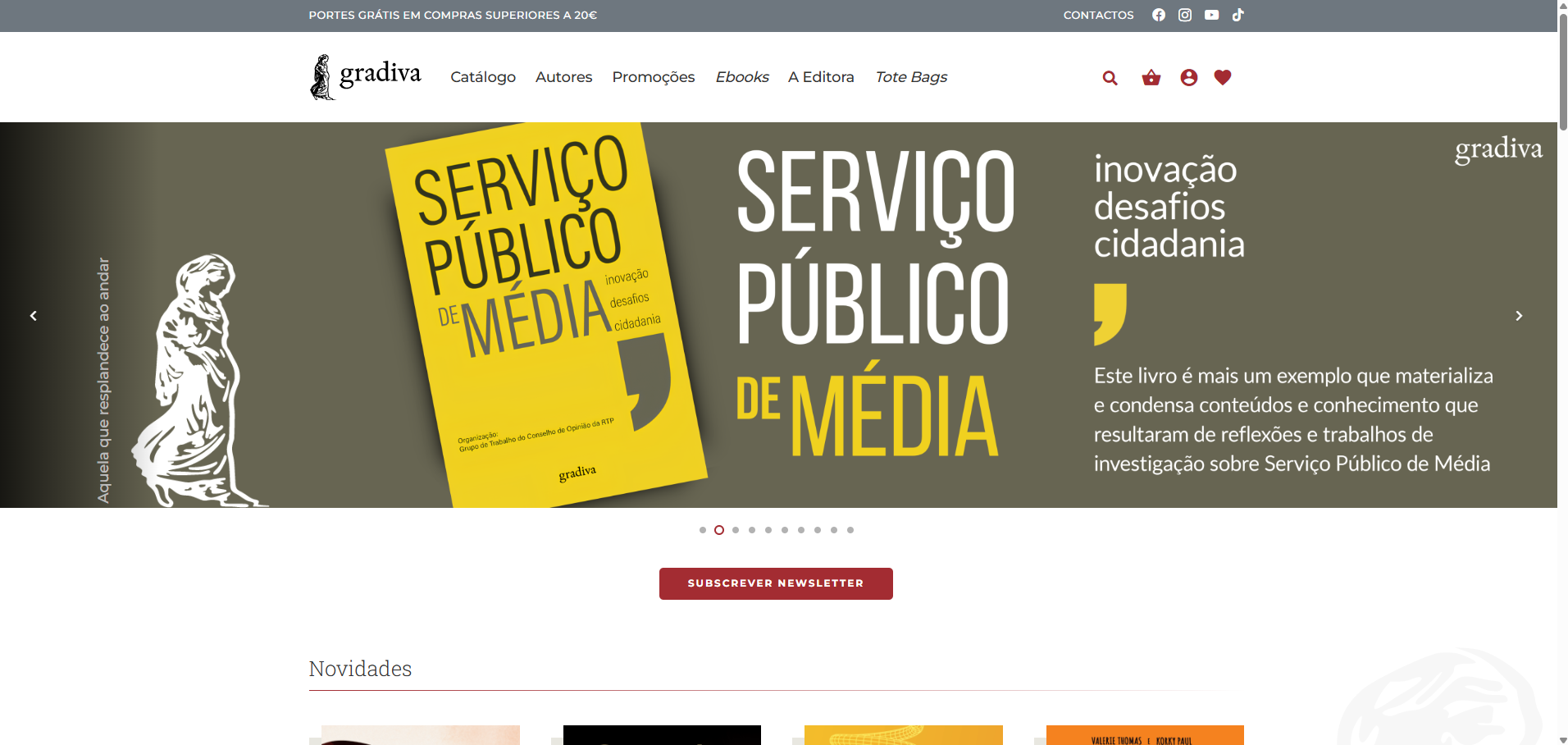Open the Tote Bags menu item
Image resolution: width=1568 pixels, height=745 pixels.
coord(911,77)
